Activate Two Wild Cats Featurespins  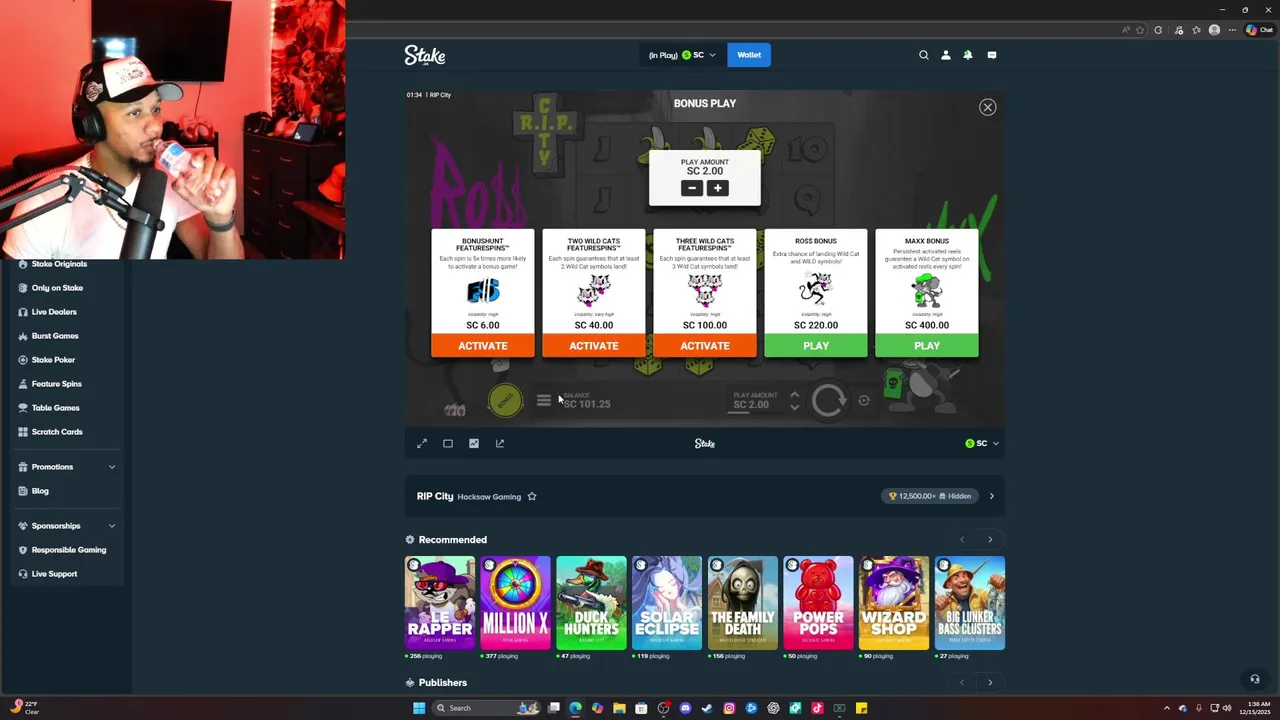(594, 346)
